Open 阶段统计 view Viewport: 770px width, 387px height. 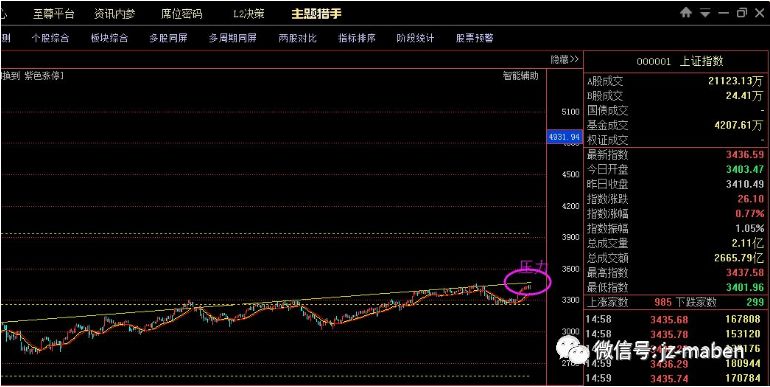pyautogui.click(x=415, y=38)
